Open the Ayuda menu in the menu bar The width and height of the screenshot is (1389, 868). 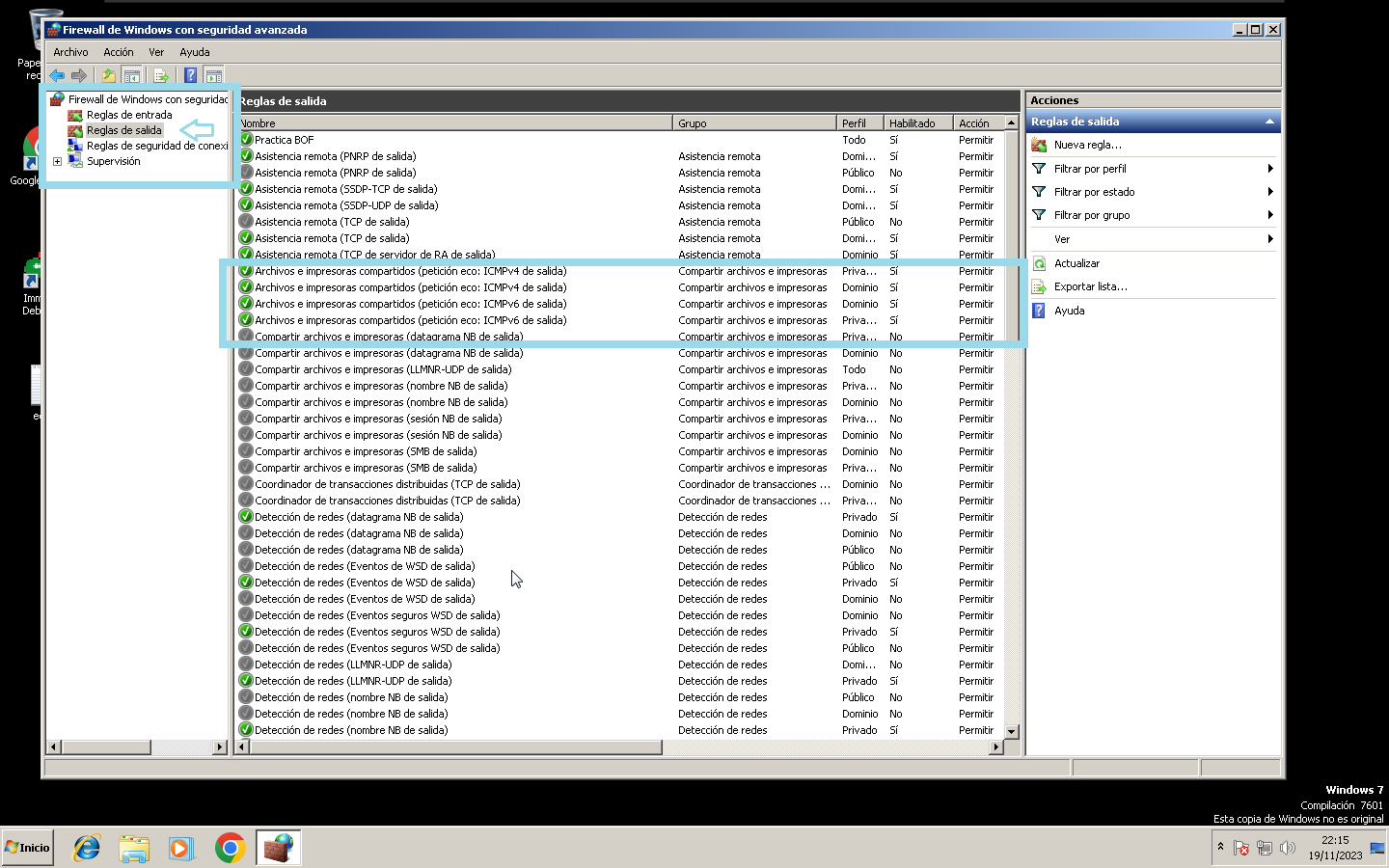[x=195, y=52]
